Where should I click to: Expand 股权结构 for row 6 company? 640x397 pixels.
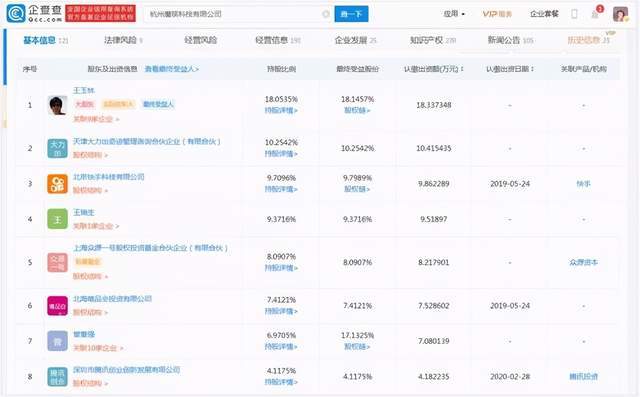tap(90, 313)
